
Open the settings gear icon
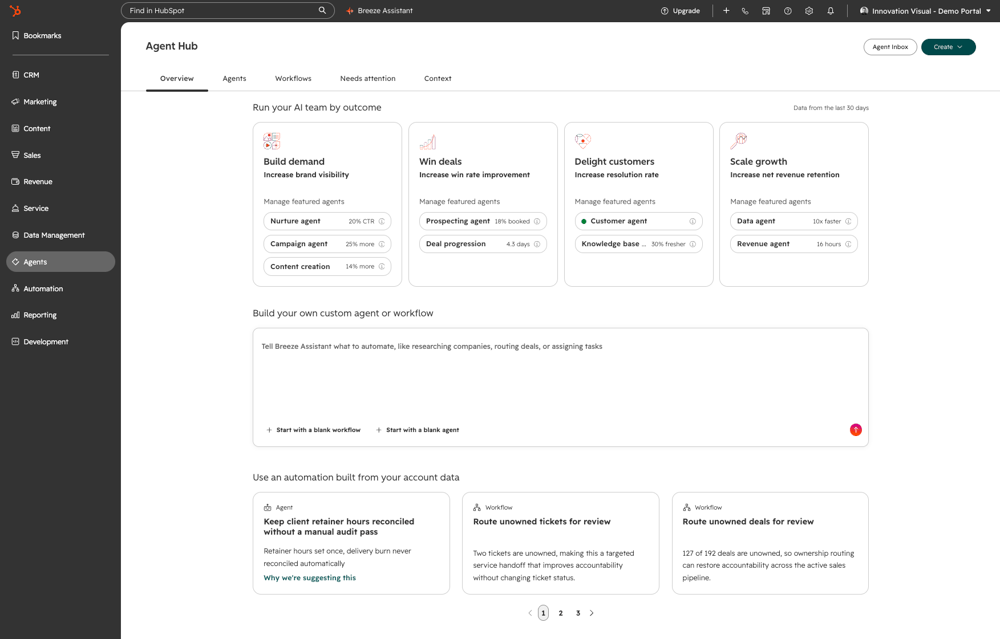tap(809, 11)
